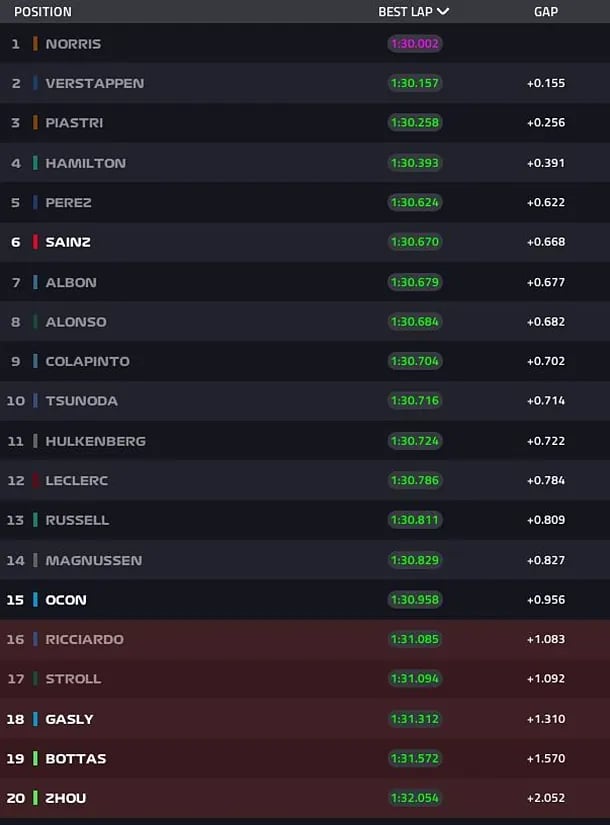Click the blue team bar beside Ocon

pos(35,600)
